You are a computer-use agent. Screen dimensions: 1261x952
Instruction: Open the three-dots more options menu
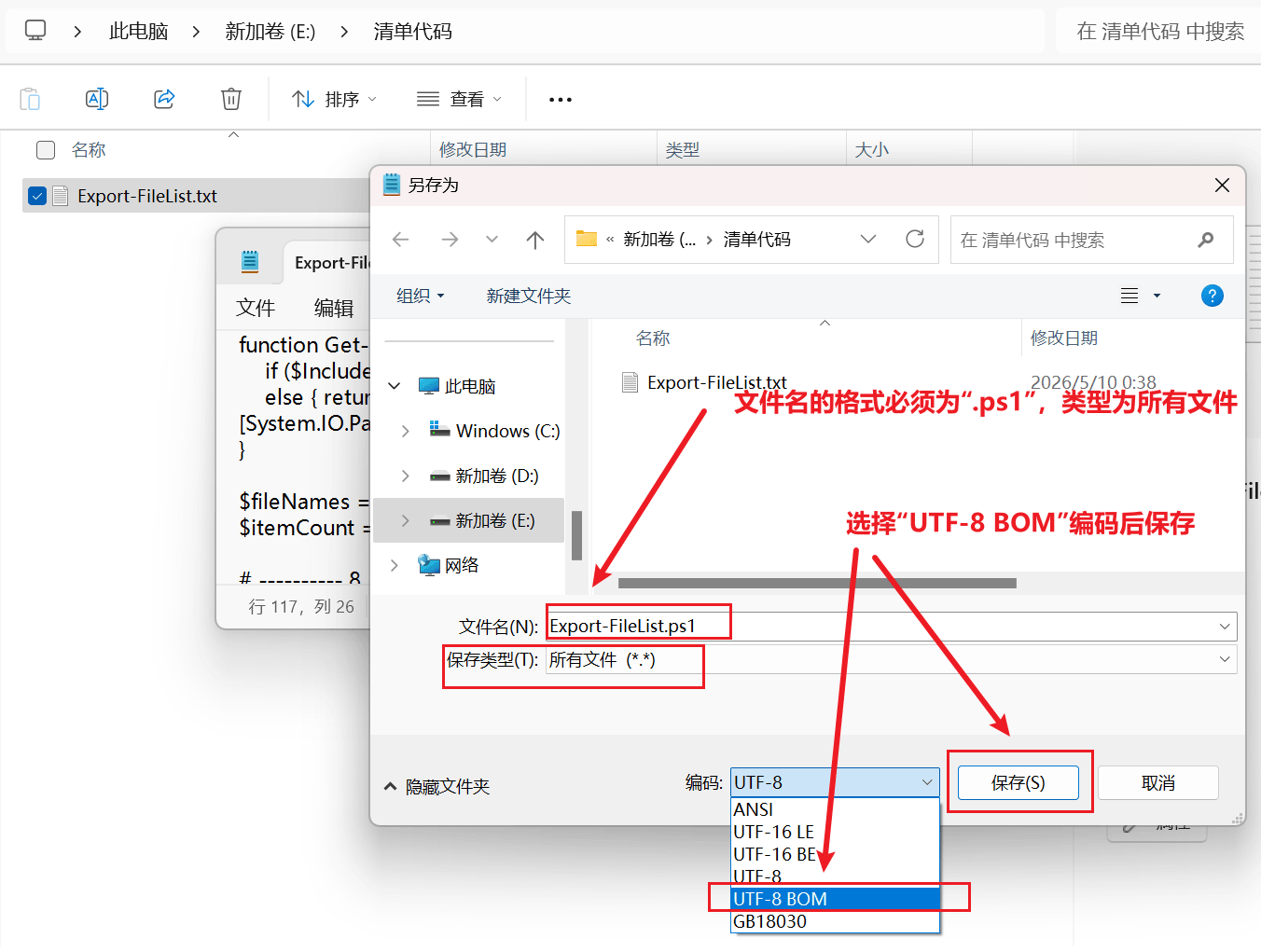point(561,100)
